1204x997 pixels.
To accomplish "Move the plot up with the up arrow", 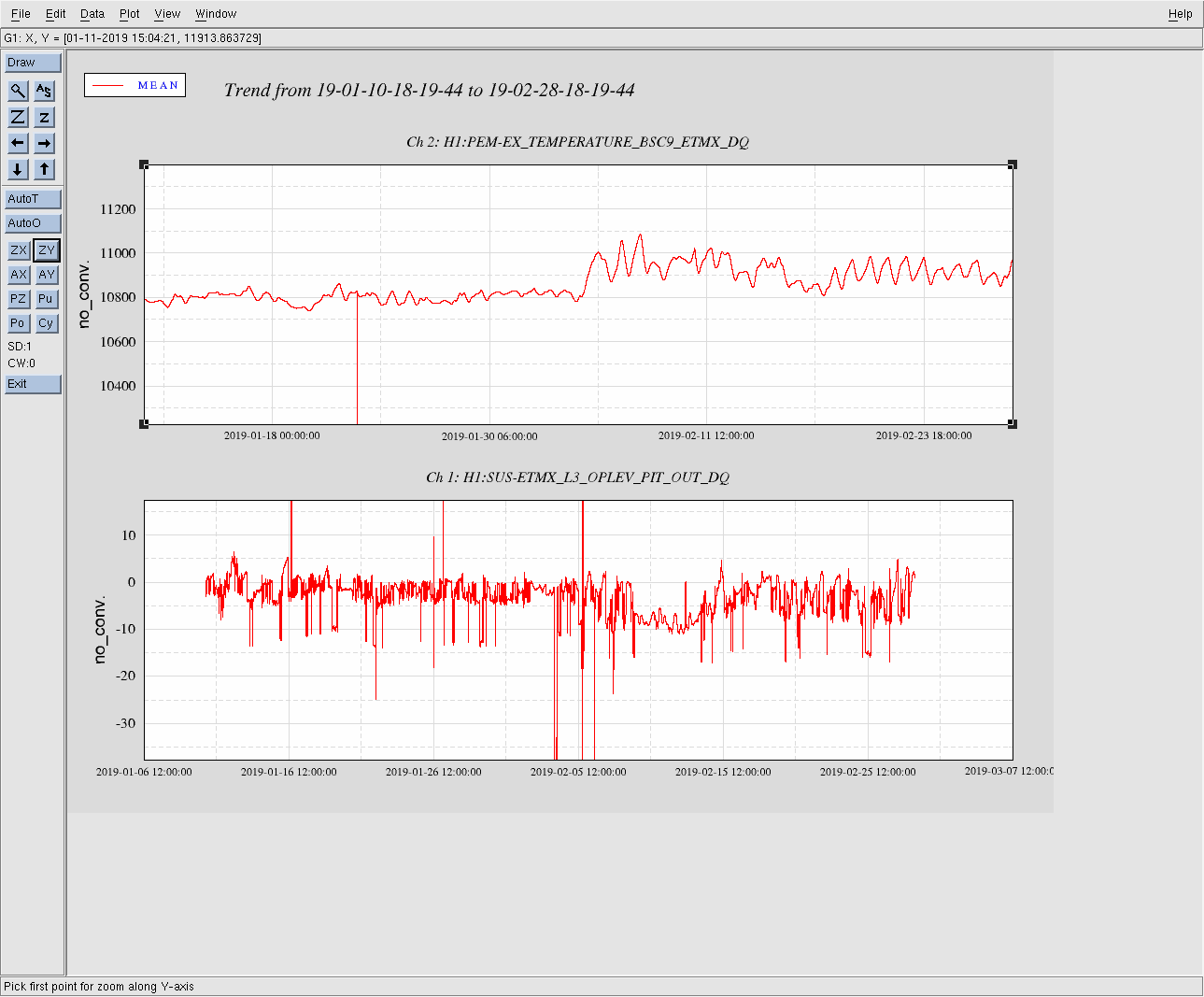I will [x=44, y=169].
